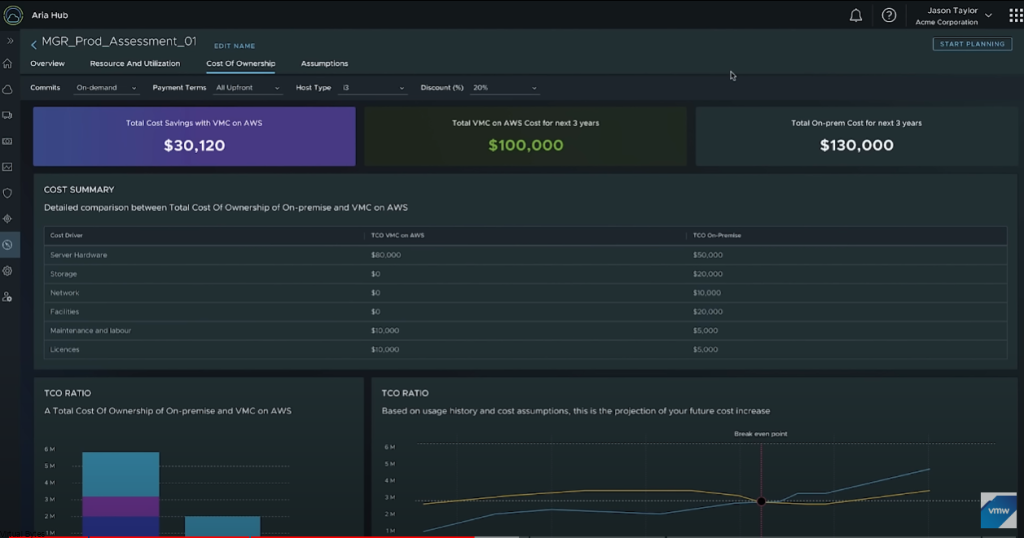Image resolution: width=1024 pixels, height=538 pixels.
Task: Open the chart performance icon in sidebar
Action: pos(8,167)
